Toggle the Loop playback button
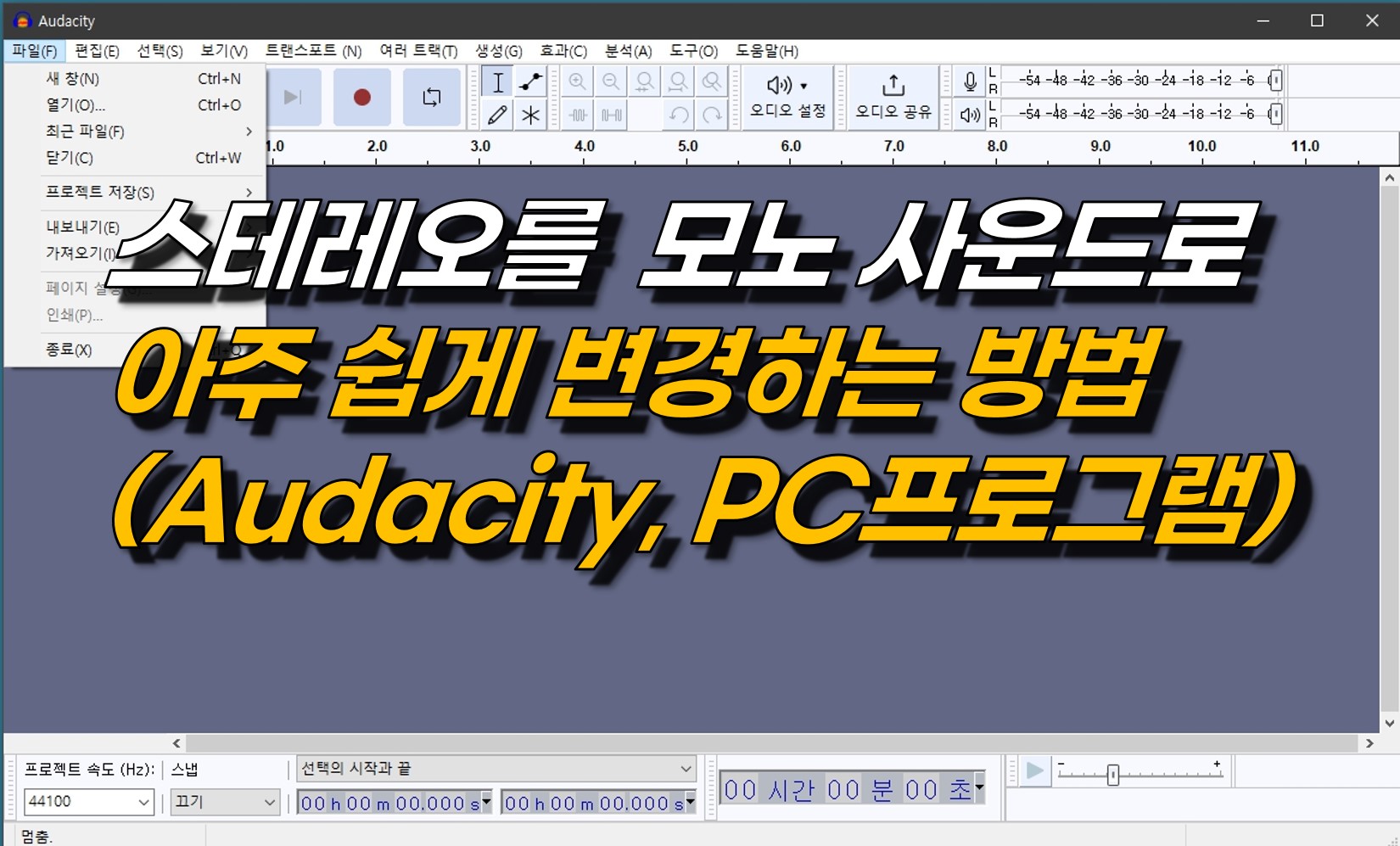Viewport: 1400px width, 846px height. (431, 97)
